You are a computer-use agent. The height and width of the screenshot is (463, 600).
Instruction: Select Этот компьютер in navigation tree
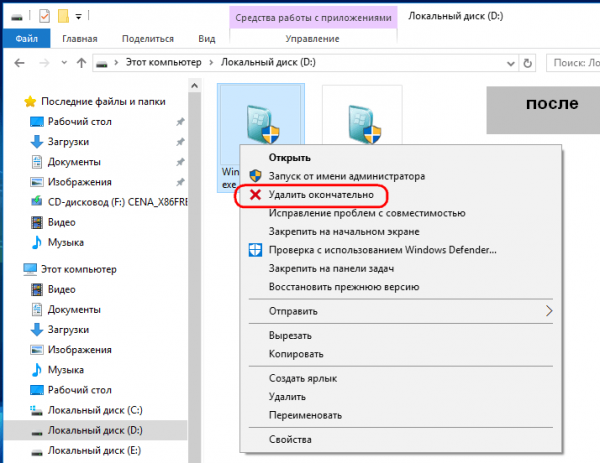(78, 269)
